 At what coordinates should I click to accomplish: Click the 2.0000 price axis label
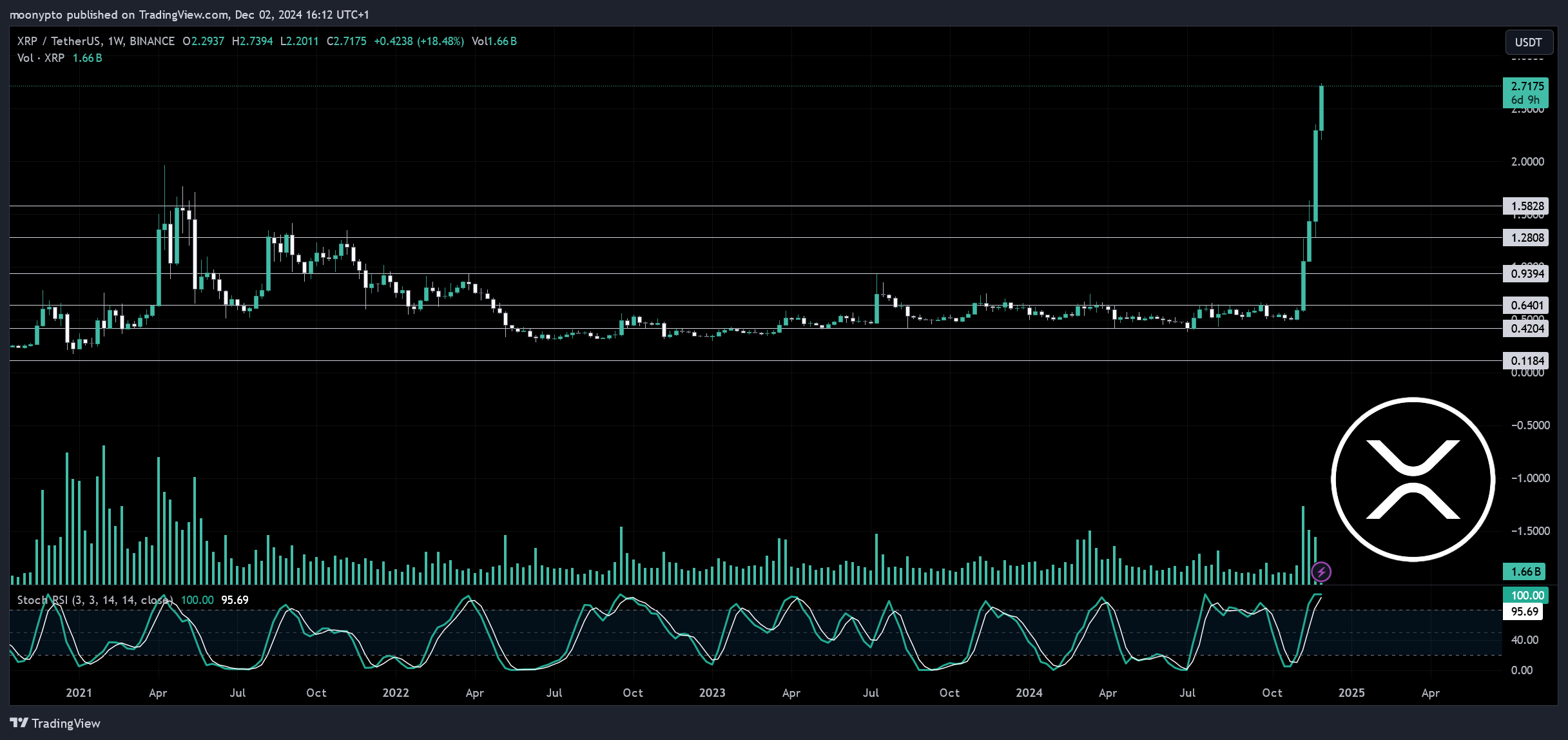1527,162
